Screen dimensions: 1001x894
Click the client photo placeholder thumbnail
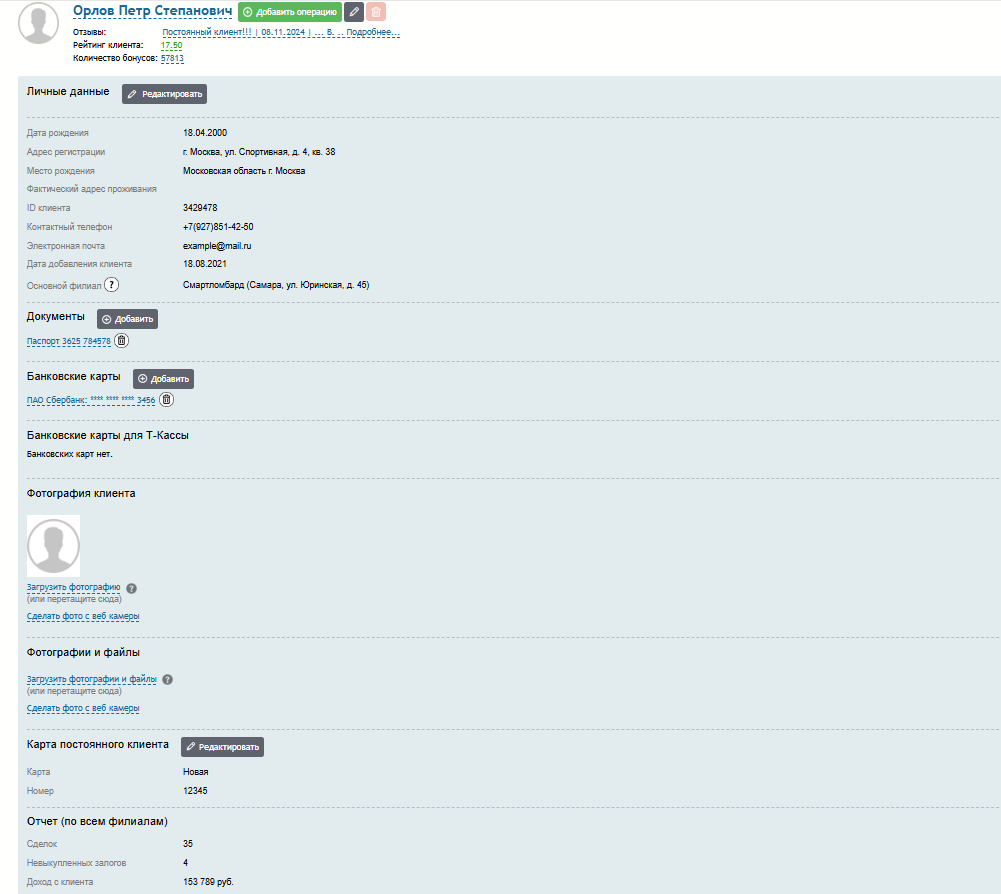click(53, 546)
